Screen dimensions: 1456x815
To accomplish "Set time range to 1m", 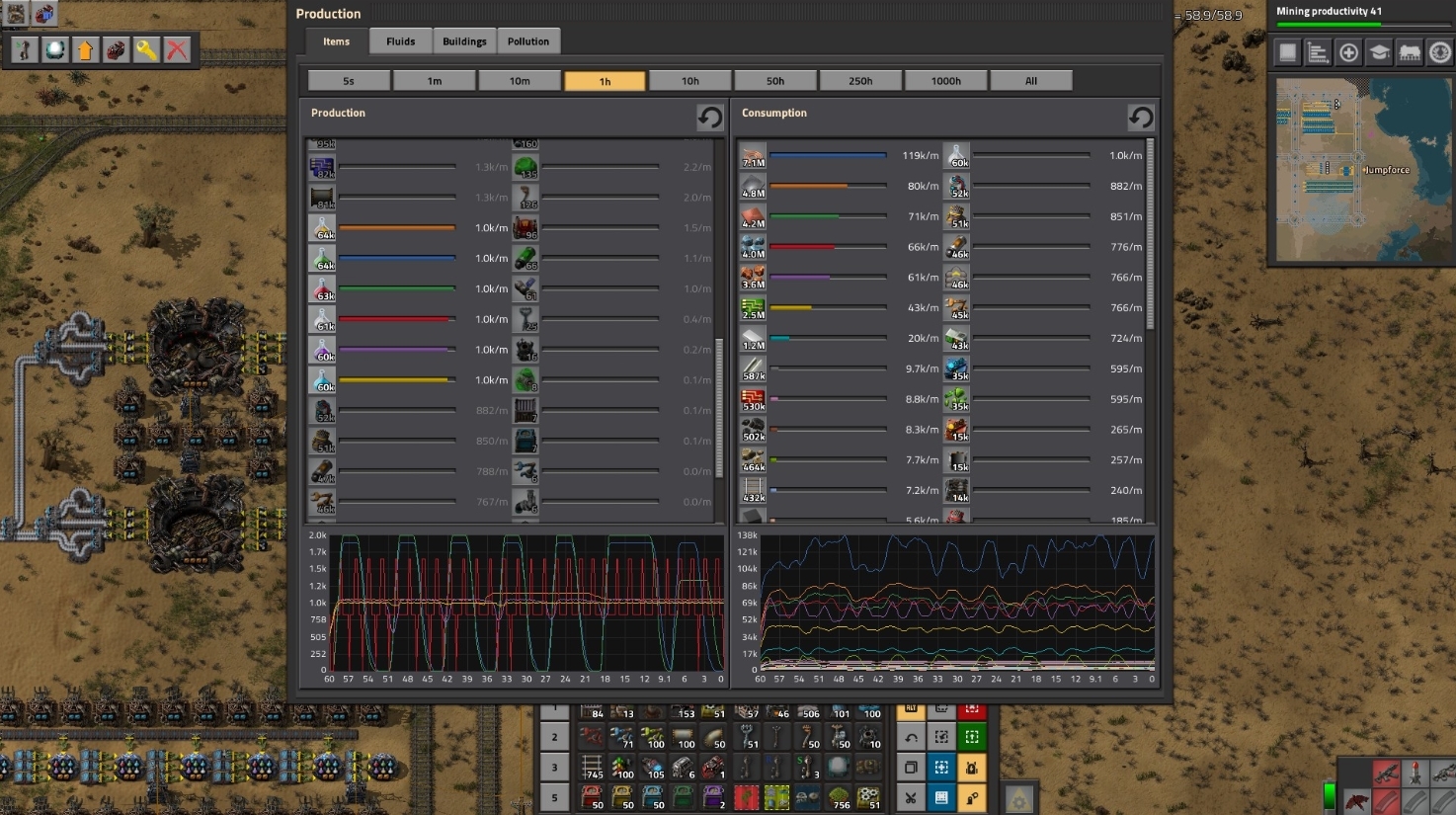I will 435,81.
